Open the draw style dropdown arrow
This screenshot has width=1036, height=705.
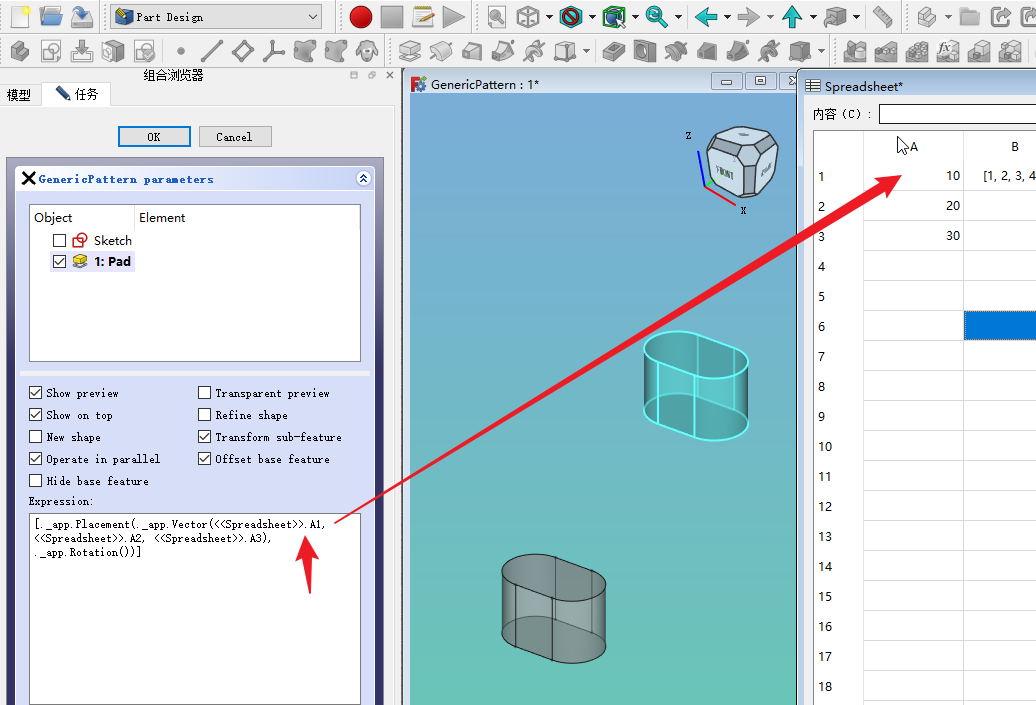(x=592, y=17)
